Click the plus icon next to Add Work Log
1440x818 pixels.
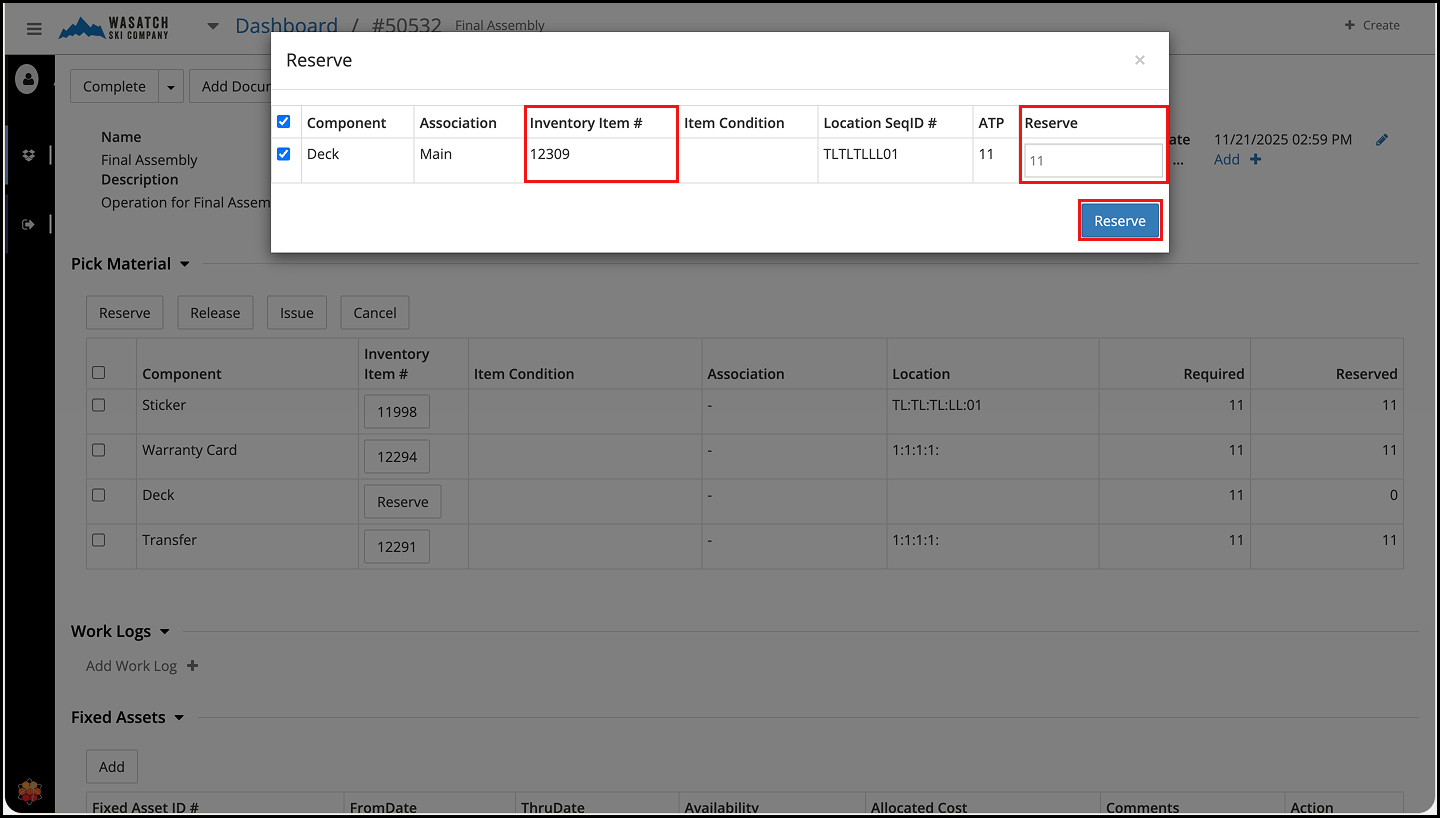tap(192, 666)
